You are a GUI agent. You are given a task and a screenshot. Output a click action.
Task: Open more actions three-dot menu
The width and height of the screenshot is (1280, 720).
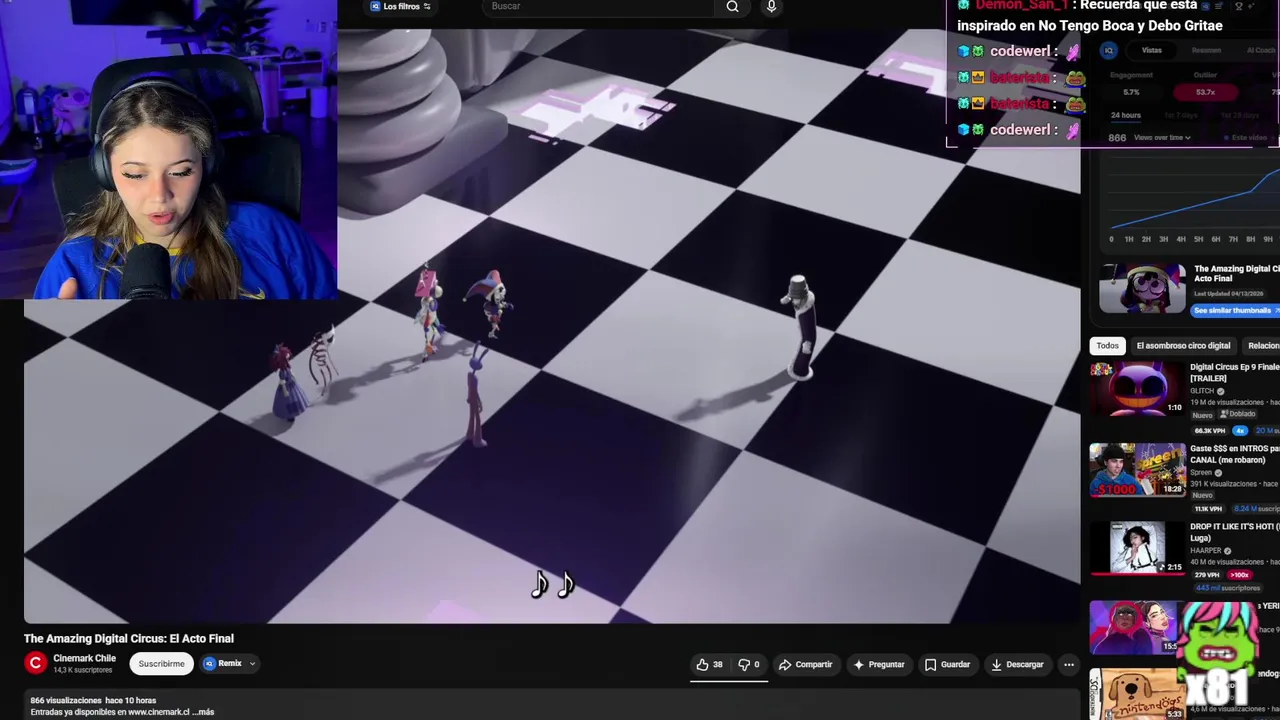click(1069, 664)
